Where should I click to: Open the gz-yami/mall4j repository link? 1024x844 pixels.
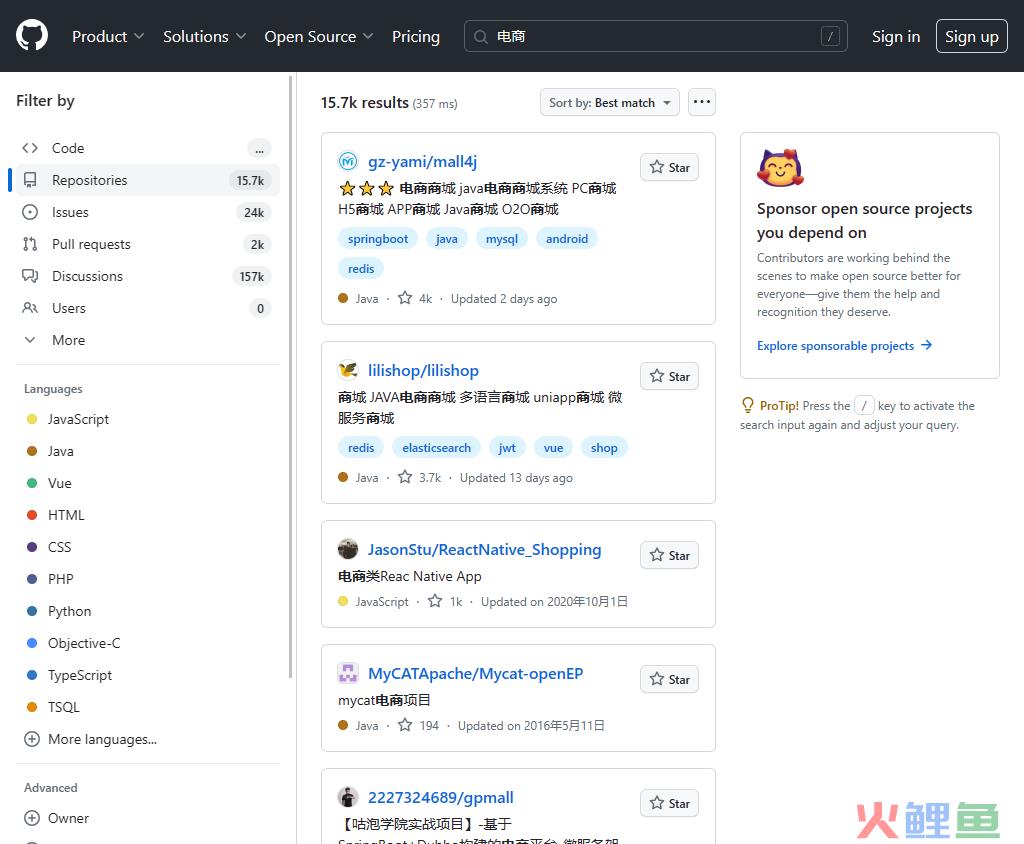(x=423, y=162)
